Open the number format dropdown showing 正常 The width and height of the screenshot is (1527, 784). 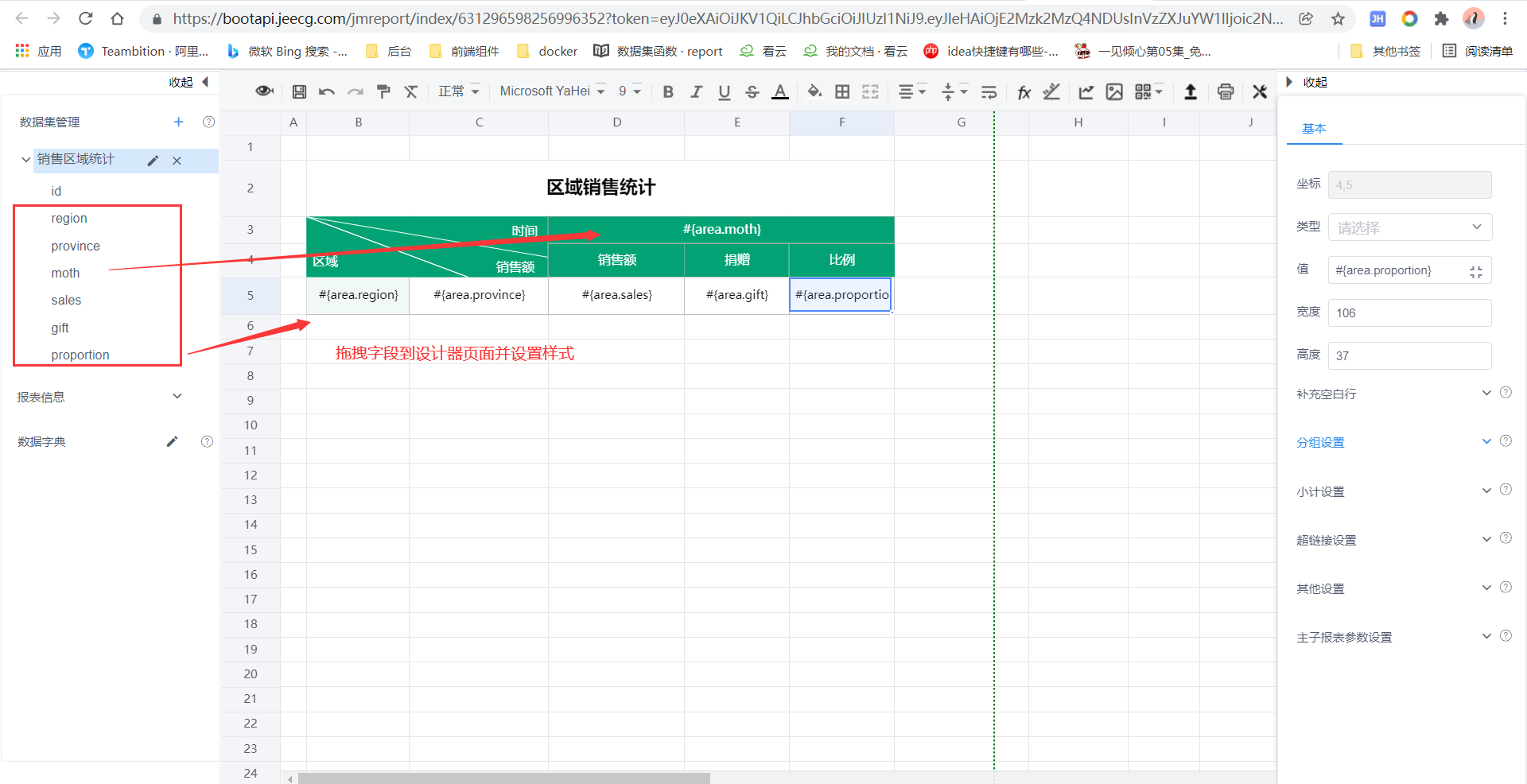coord(459,91)
